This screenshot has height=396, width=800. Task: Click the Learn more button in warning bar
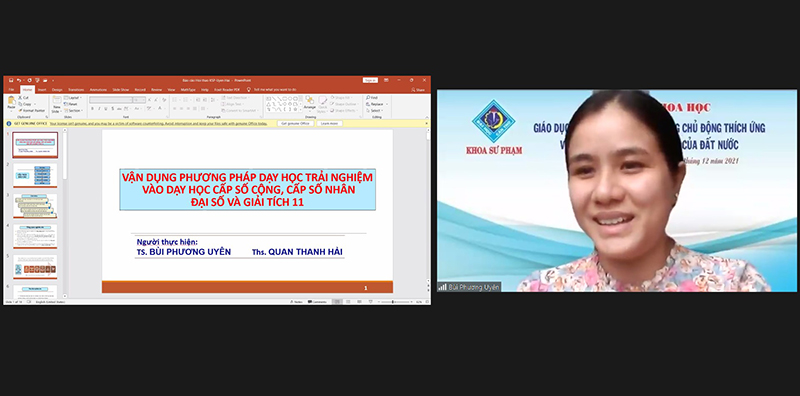click(x=330, y=123)
